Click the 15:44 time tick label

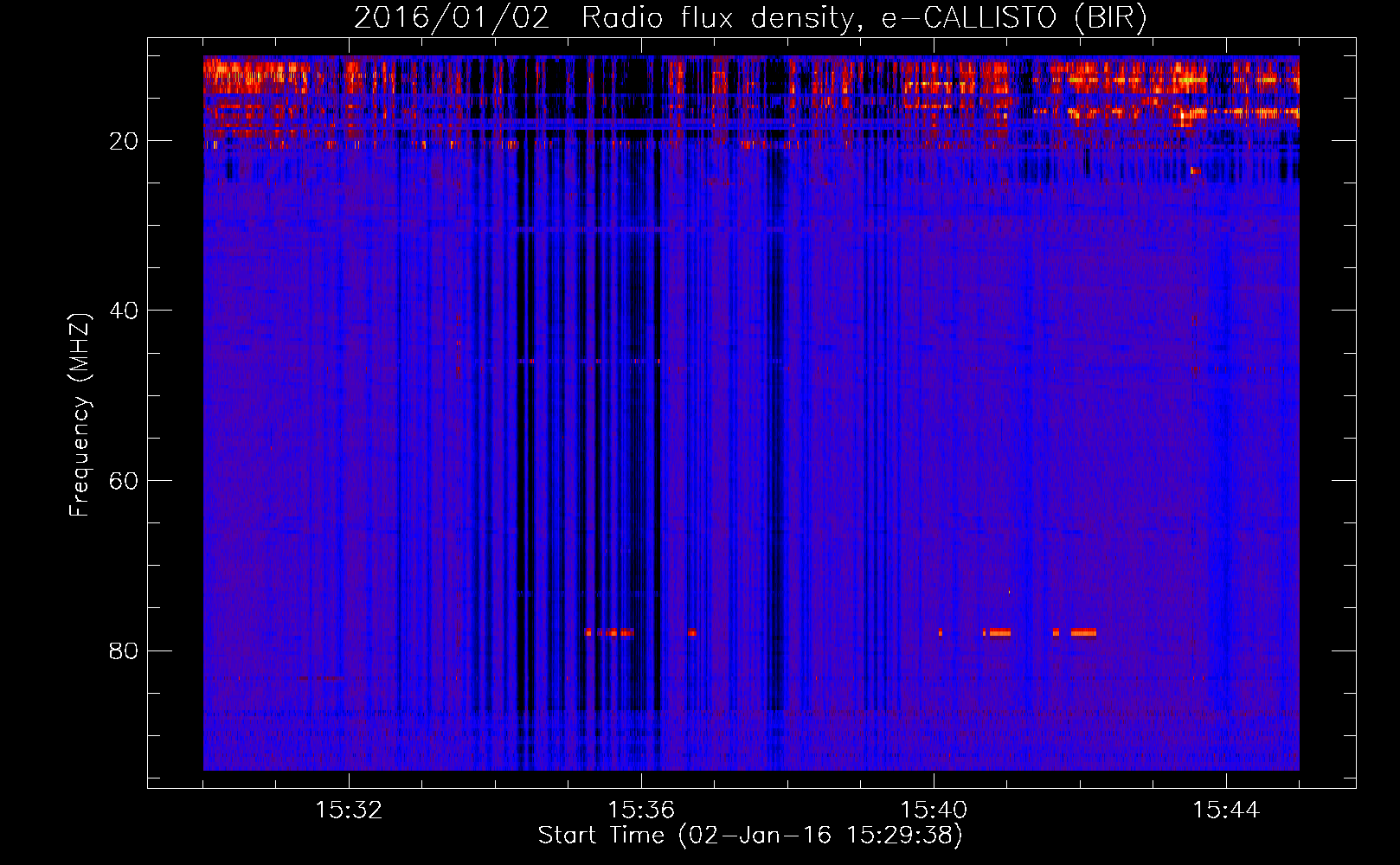click(1226, 811)
